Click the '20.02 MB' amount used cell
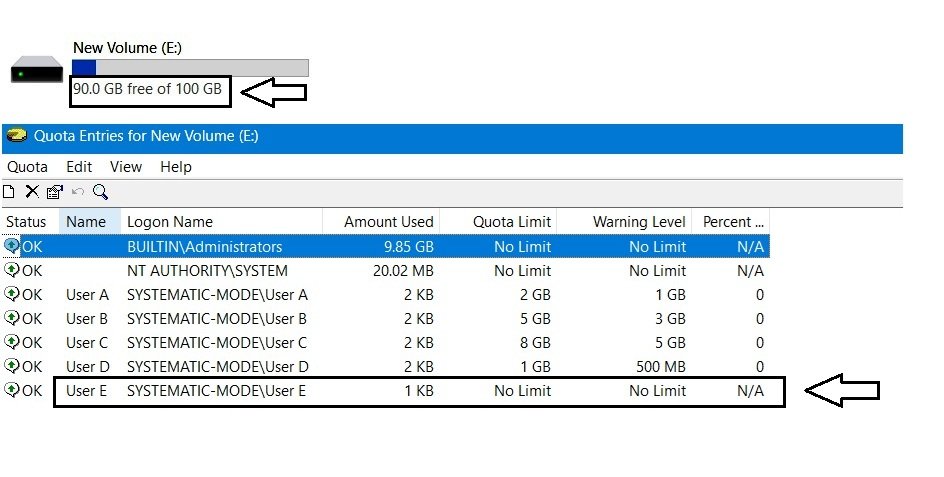Screen dimensions: 944x477 pyautogui.click(x=403, y=270)
